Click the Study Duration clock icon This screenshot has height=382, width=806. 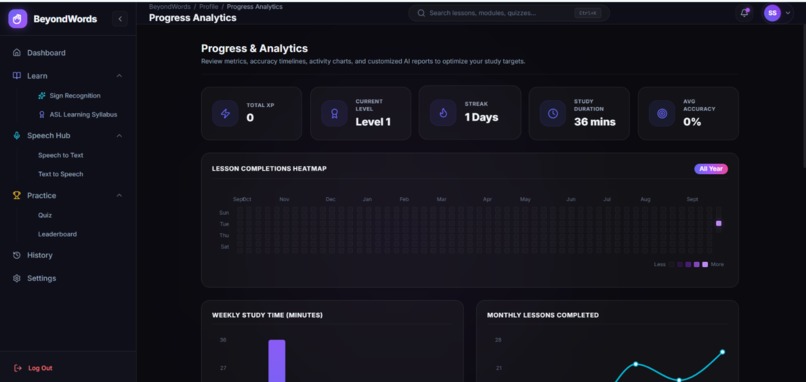pyautogui.click(x=553, y=114)
